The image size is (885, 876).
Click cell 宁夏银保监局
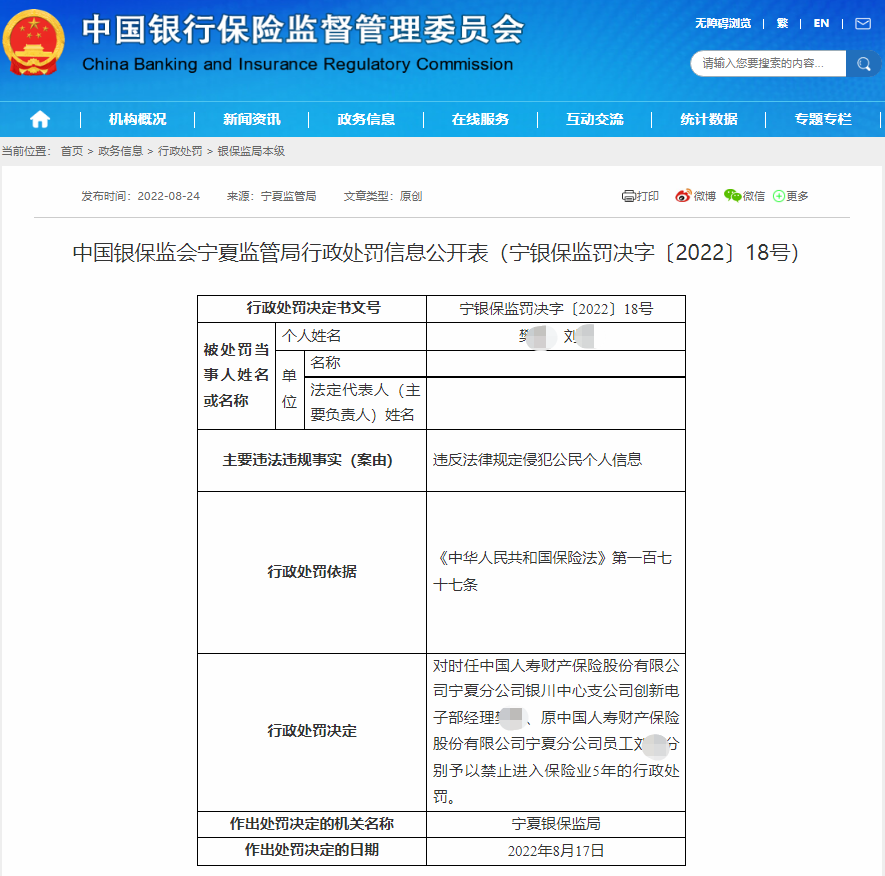coord(556,824)
